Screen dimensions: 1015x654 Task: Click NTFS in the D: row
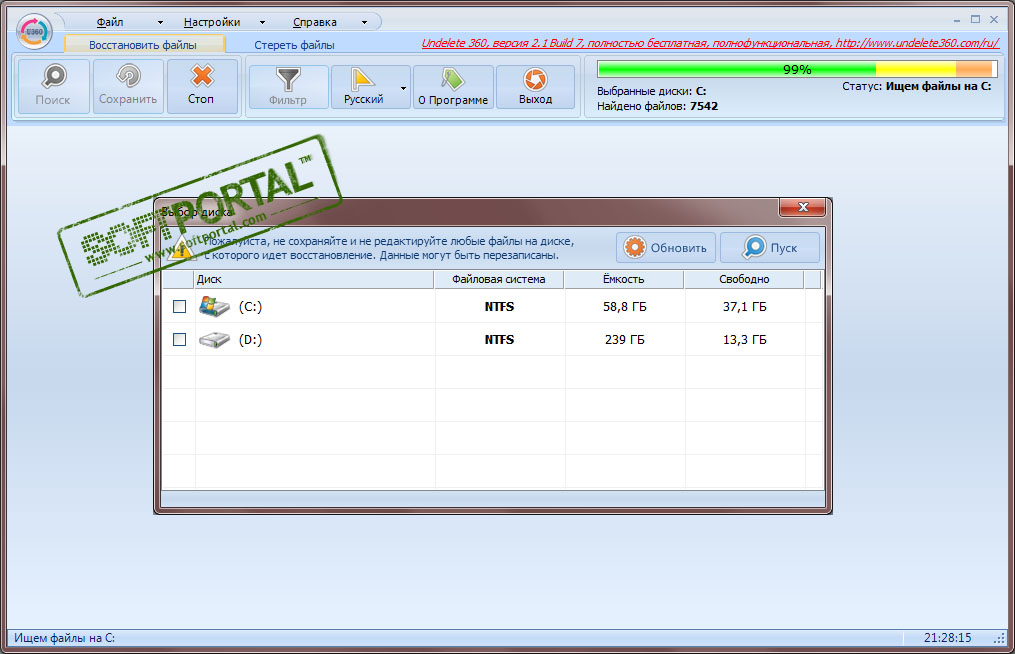pyautogui.click(x=499, y=340)
